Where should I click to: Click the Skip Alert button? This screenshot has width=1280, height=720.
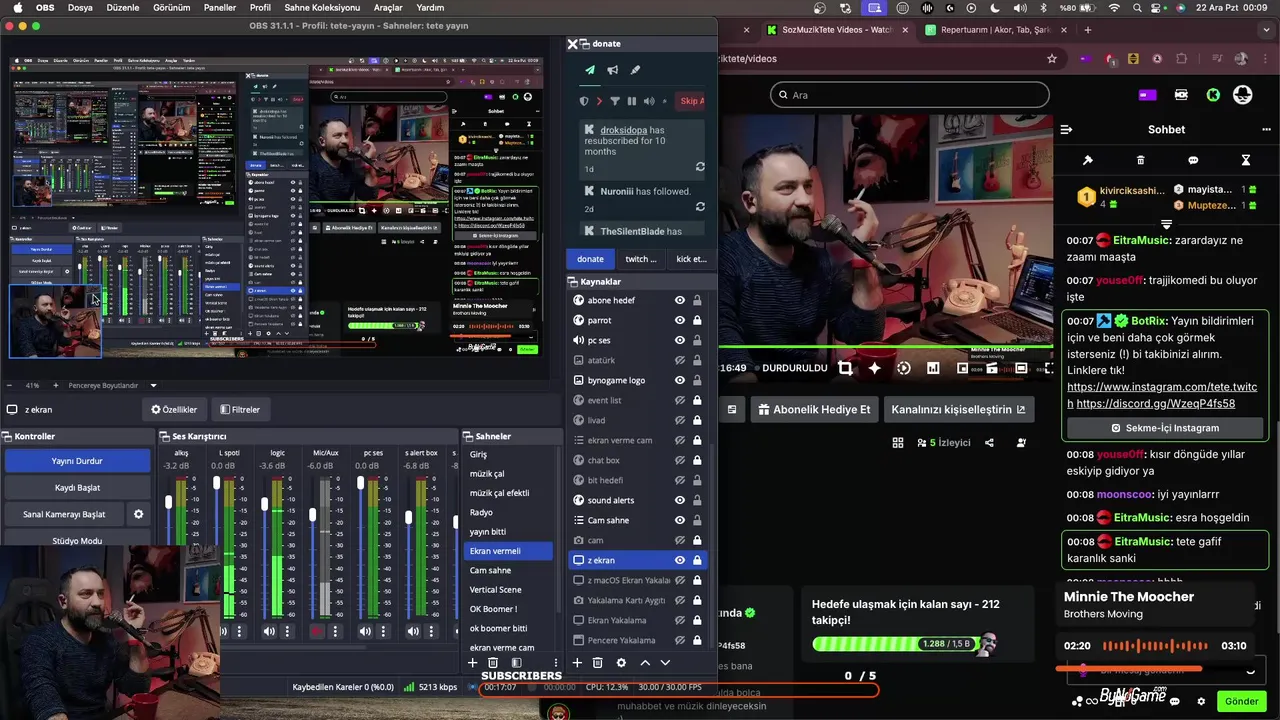point(691,101)
